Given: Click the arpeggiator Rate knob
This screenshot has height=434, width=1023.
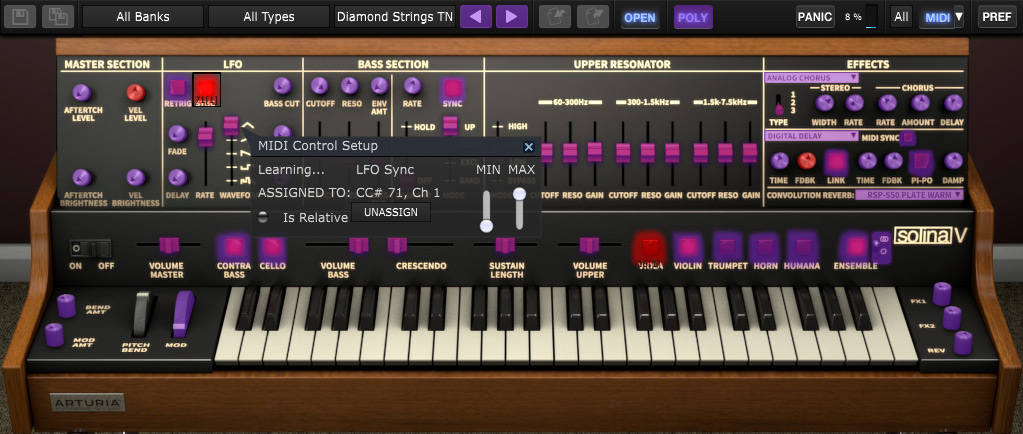Looking at the screenshot, I should [x=412, y=85].
